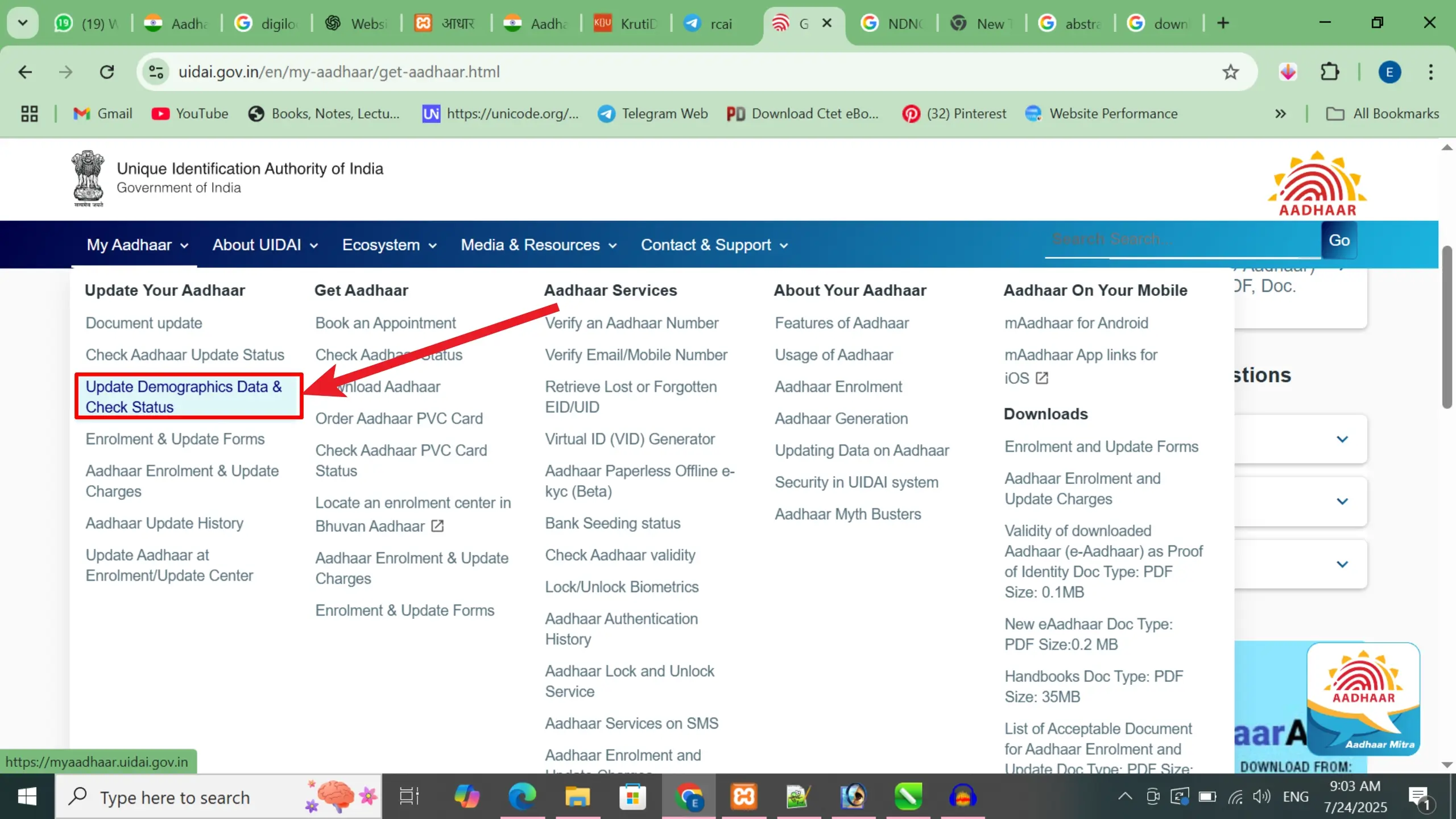Expand About UIDAI menu
Viewport: 1456px width, 819px height.
[265, 245]
